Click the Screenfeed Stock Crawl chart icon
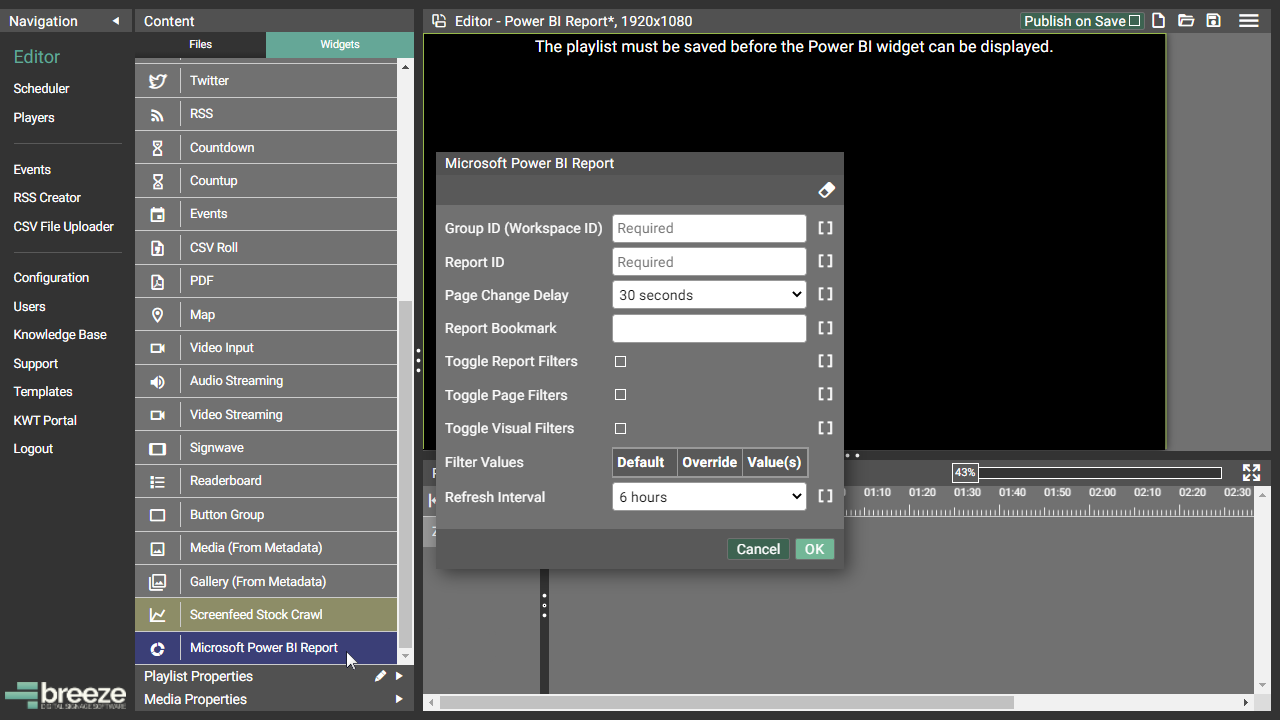Viewport: 1280px width, 720px height. point(157,615)
